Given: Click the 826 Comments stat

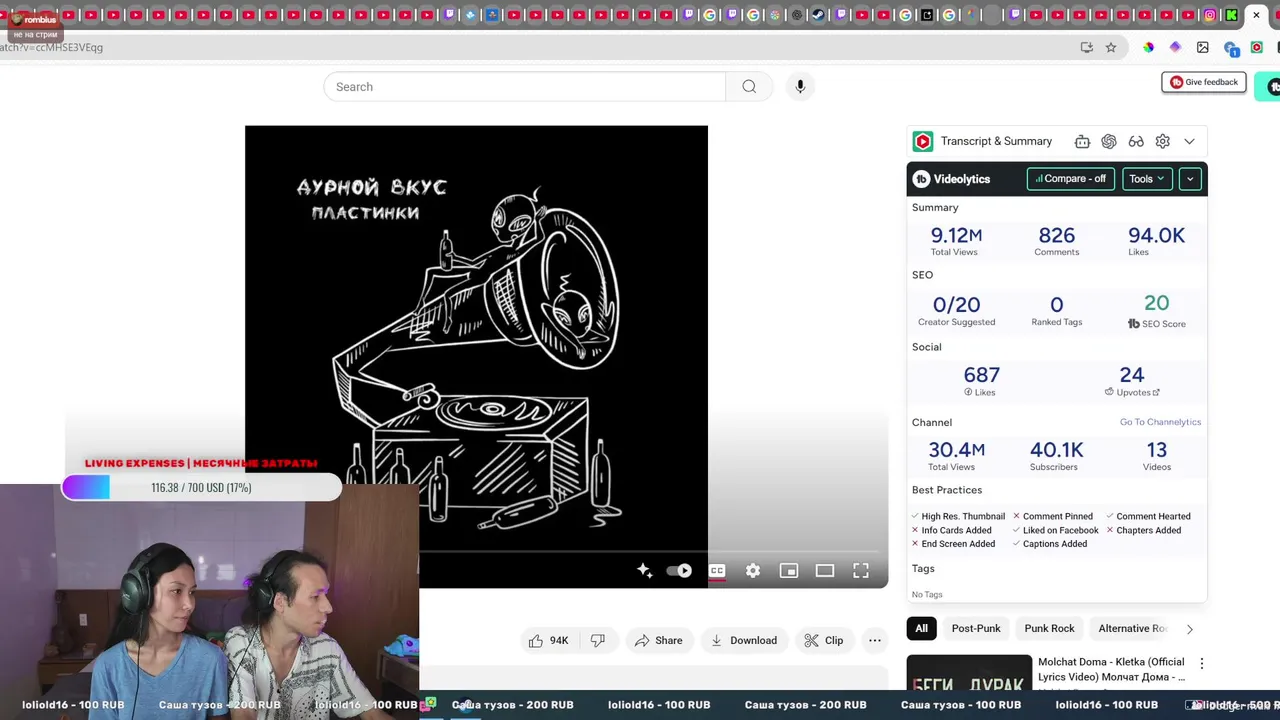Looking at the screenshot, I should [1057, 240].
